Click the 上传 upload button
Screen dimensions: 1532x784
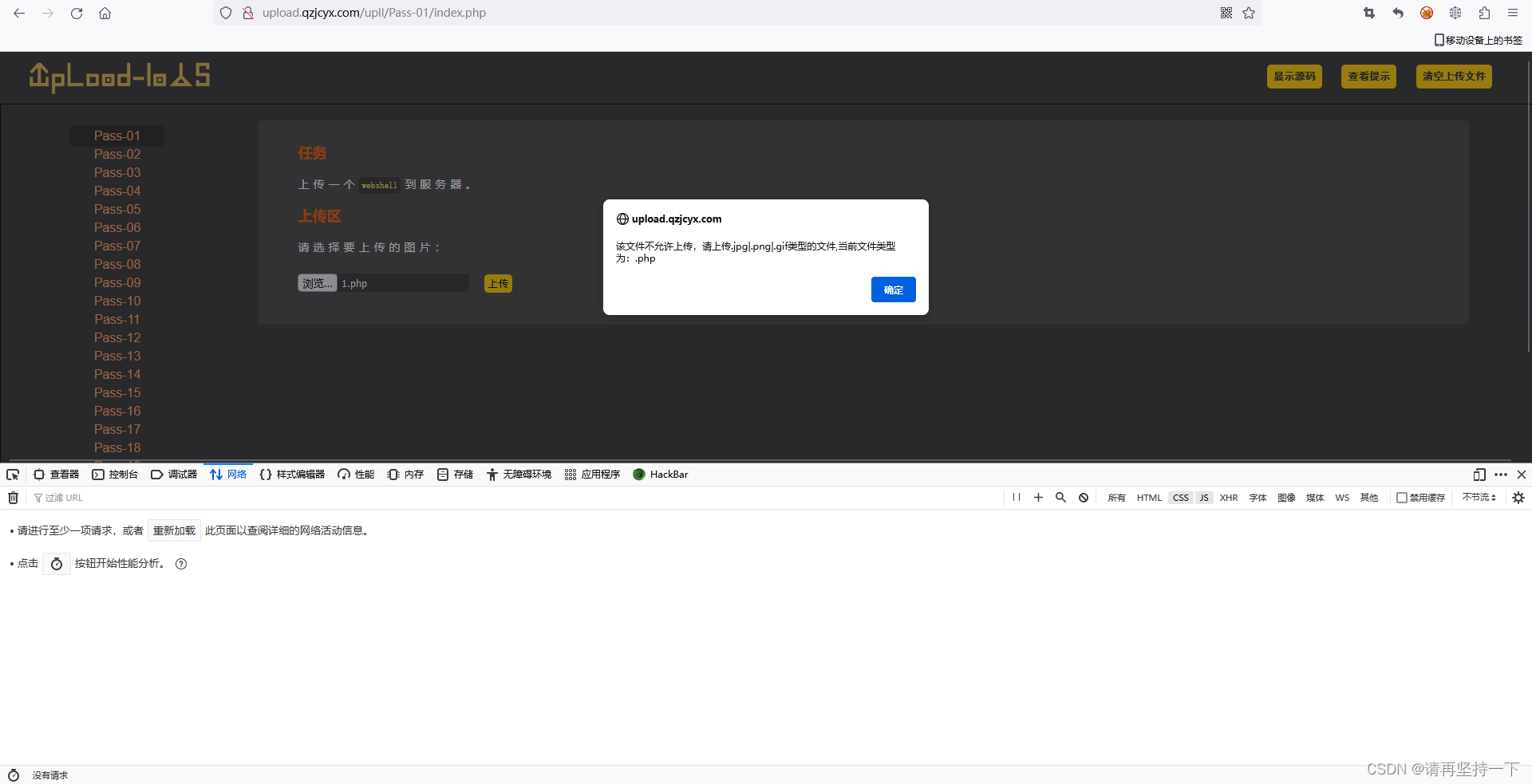pyautogui.click(x=498, y=283)
